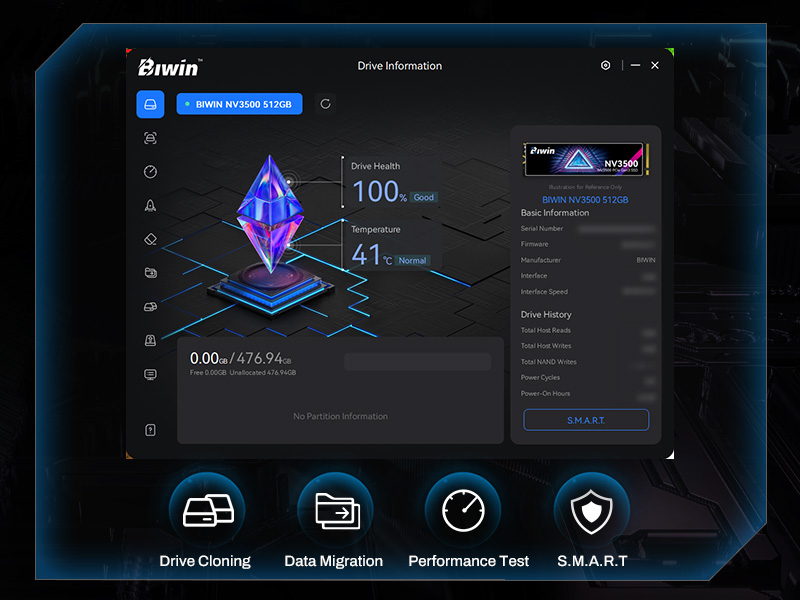
Task: Open the drive cloning sidebar icon
Action: click(150, 307)
